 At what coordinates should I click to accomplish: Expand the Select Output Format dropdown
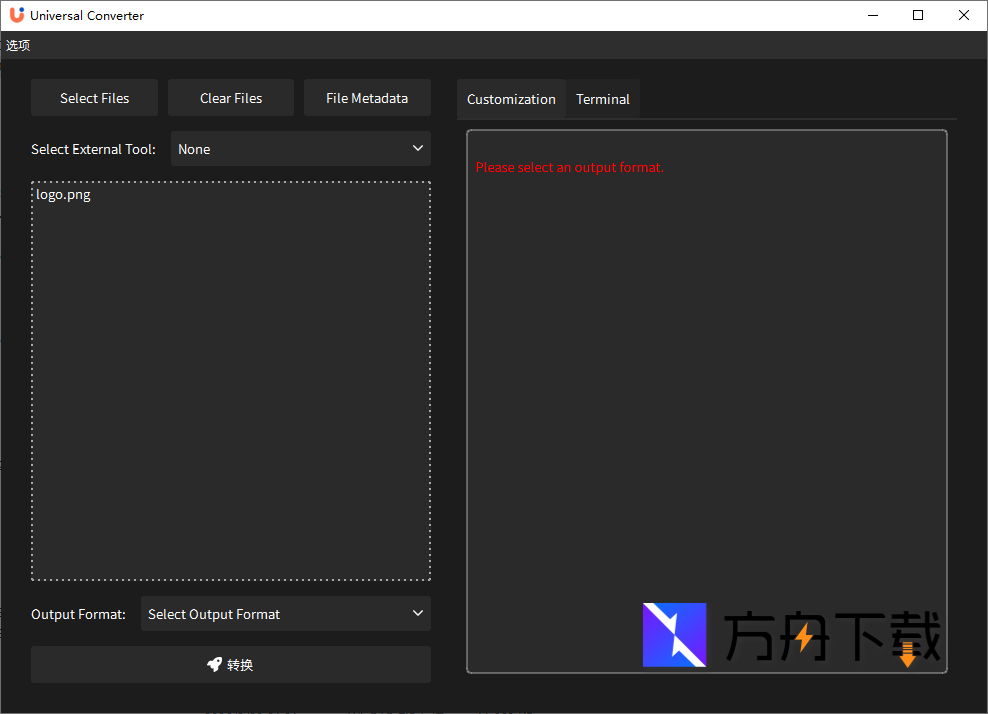pos(285,614)
